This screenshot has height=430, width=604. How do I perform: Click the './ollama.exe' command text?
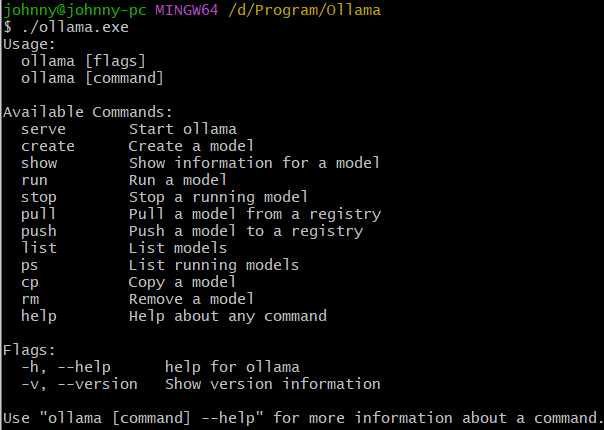coord(75,27)
